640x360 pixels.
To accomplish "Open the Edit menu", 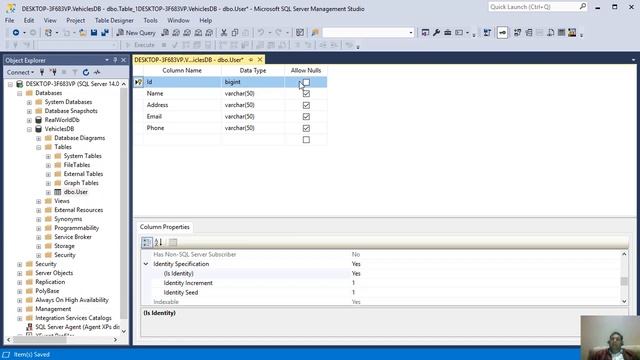I will click(x=29, y=20).
